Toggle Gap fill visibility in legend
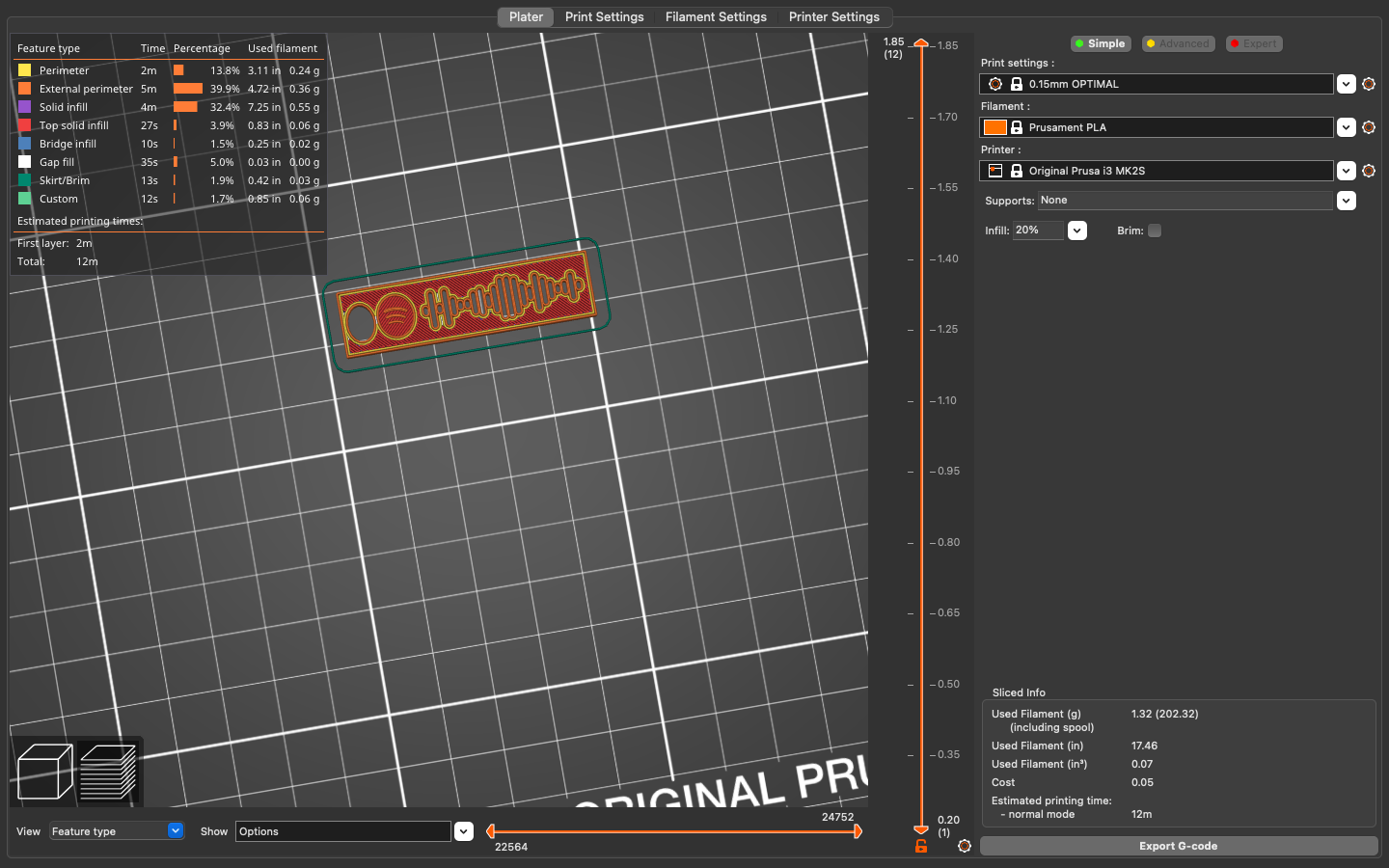The image size is (1389, 868). [25, 162]
